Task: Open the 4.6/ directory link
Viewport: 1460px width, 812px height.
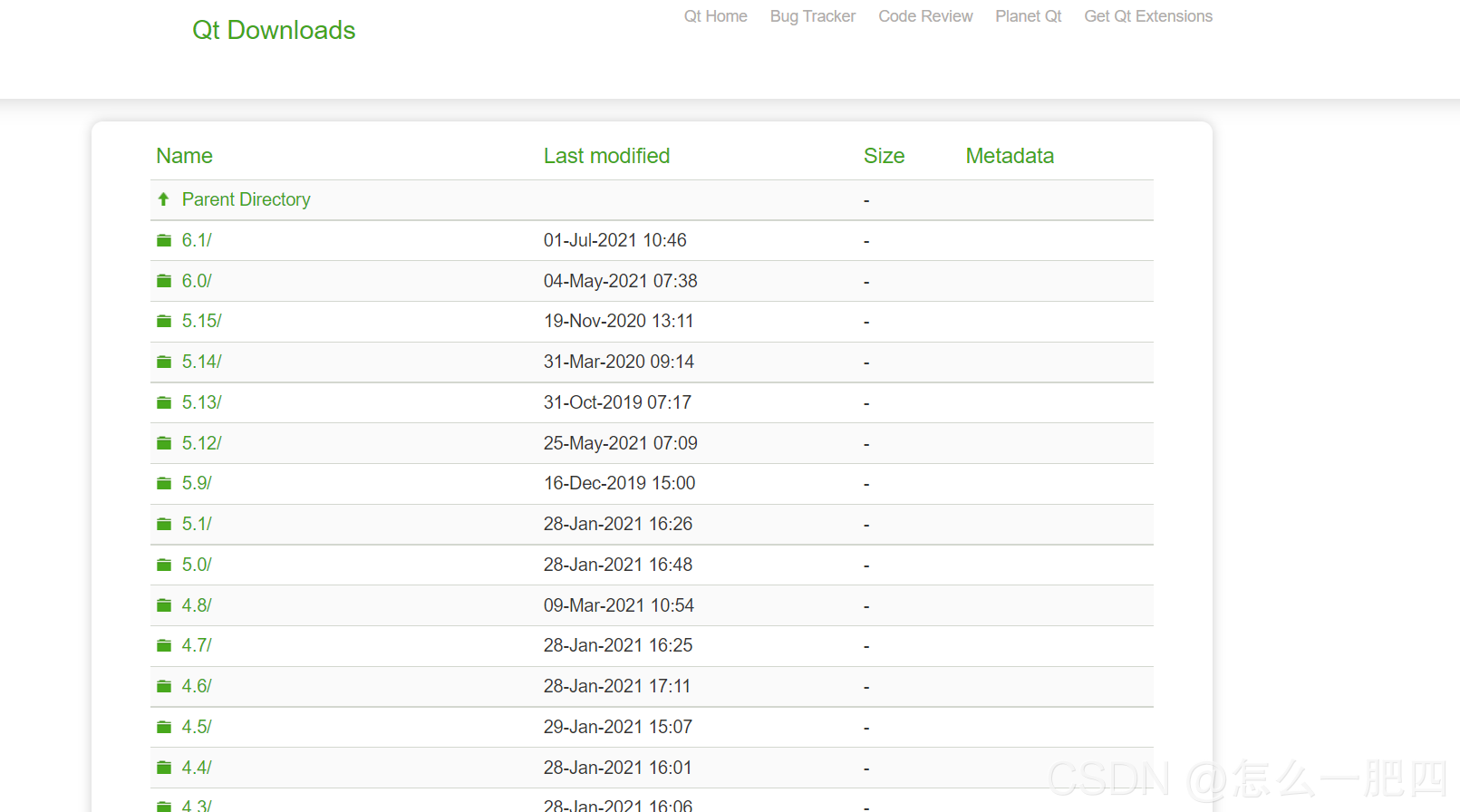Action: pos(197,686)
